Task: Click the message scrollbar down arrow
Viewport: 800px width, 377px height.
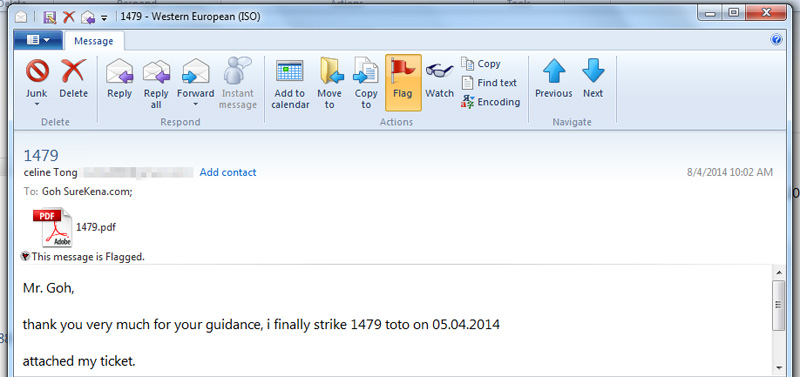Action: point(779,368)
